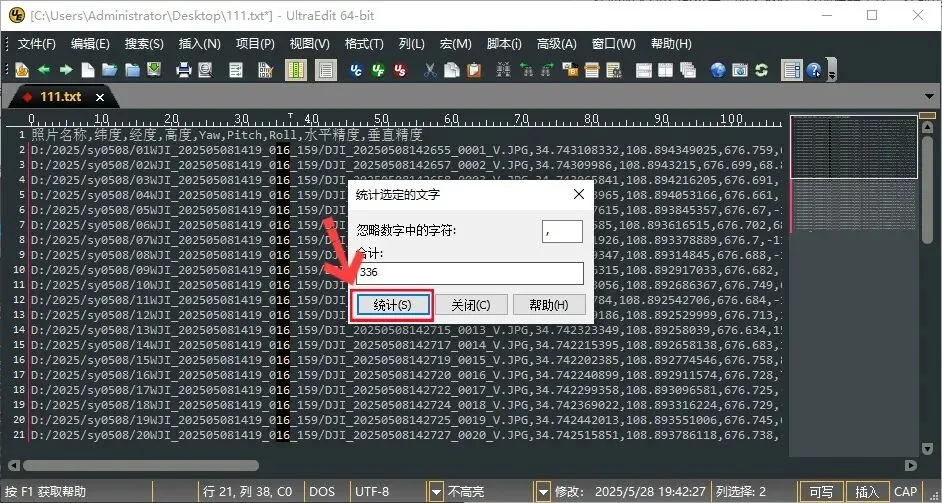The image size is (942, 503).
Task: Open the 窗口(W) menu
Action: pyautogui.click(x=613, y=44)
